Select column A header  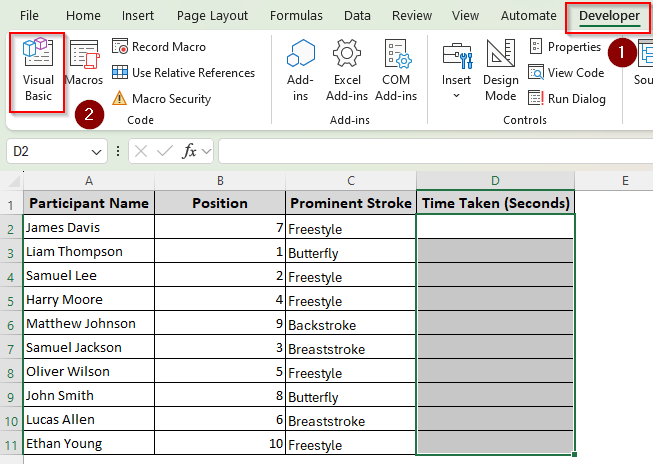[x=89, y=181]
